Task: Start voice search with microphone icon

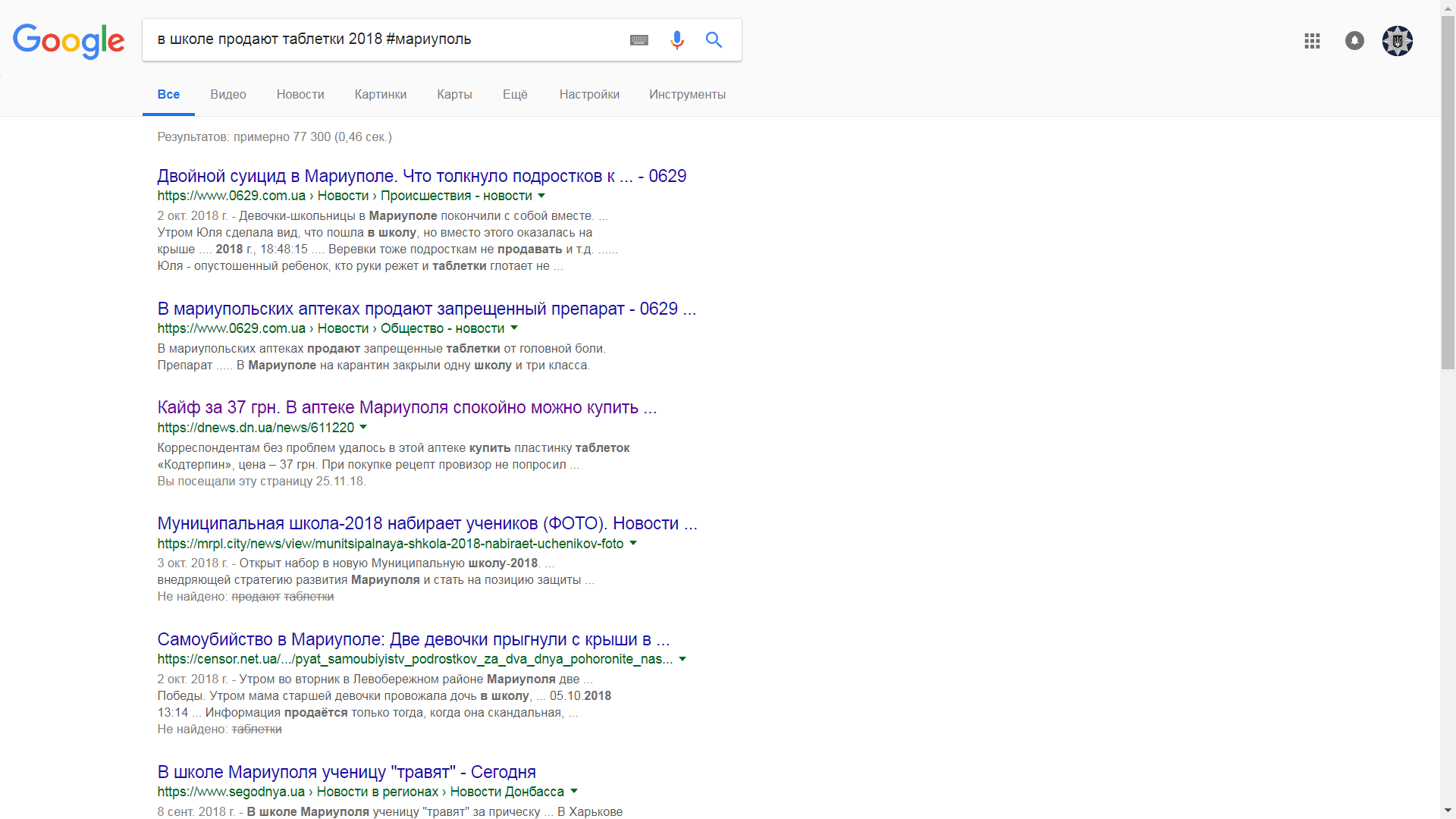Action: pyautogui.click(x=677, y=40)
